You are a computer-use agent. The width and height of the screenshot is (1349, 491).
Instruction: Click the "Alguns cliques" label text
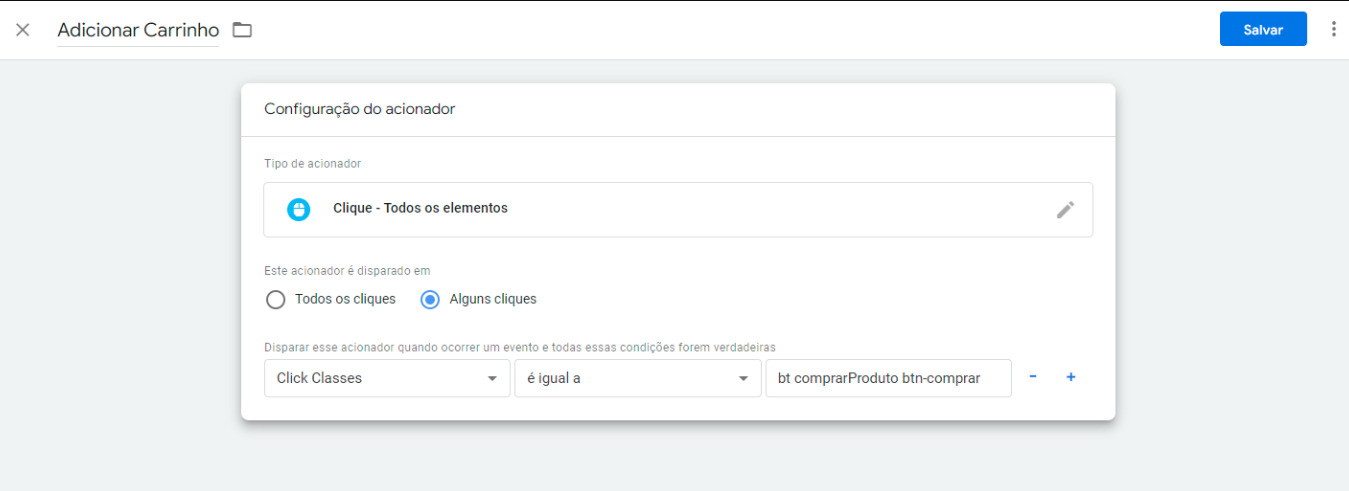click(x=493, y=299)
